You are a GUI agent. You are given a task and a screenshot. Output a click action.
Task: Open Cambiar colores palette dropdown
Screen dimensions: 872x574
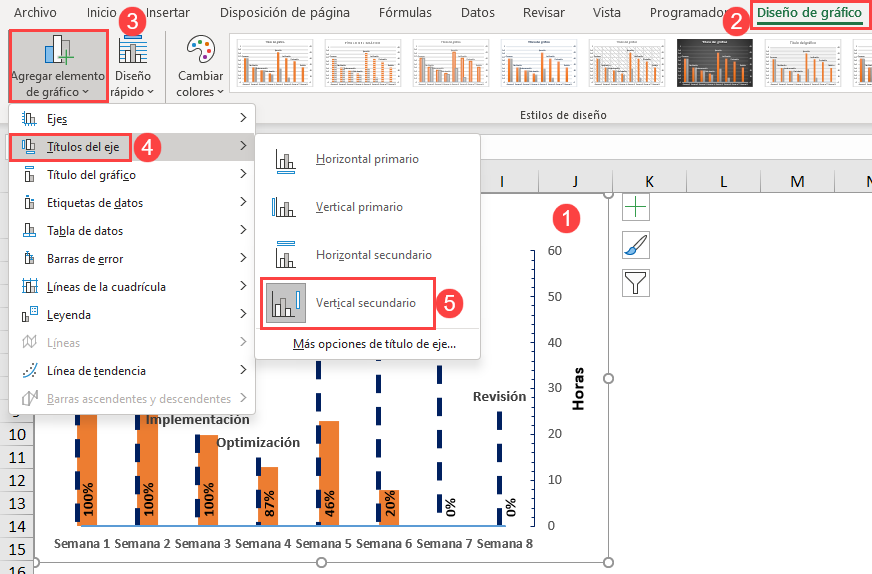click(200, 66)
